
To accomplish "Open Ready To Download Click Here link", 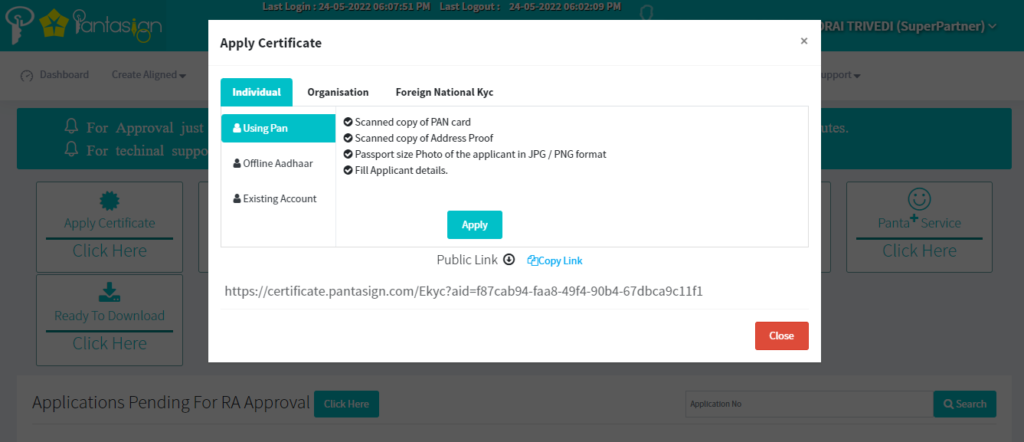I will click(x=109, y=343).
